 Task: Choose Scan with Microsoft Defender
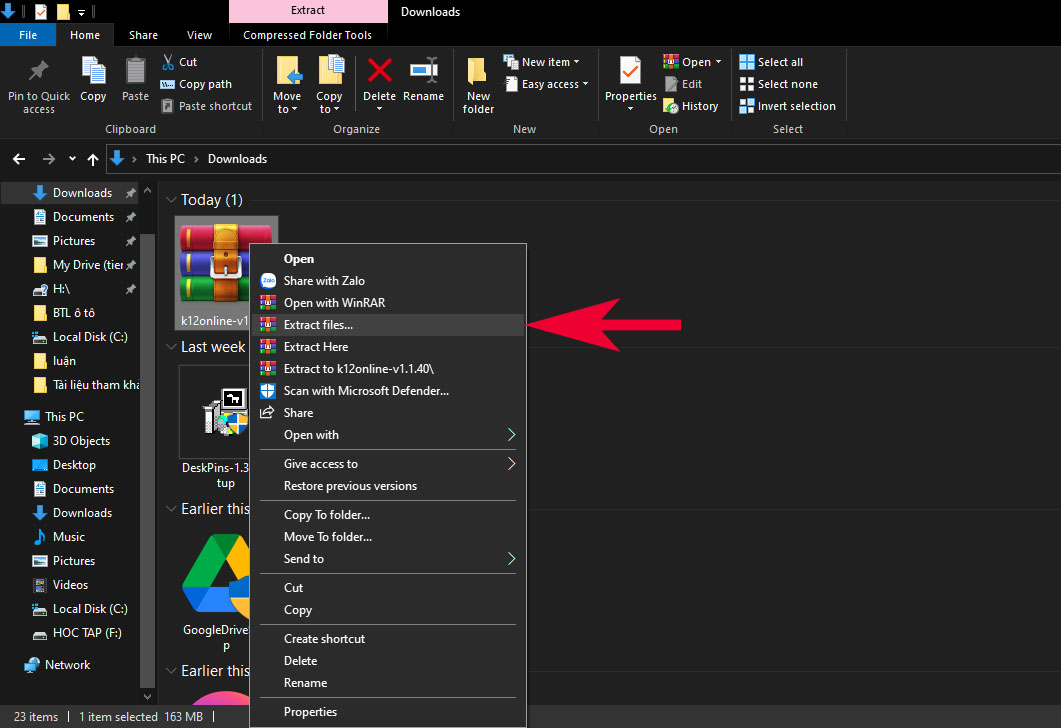pos(366,391)
